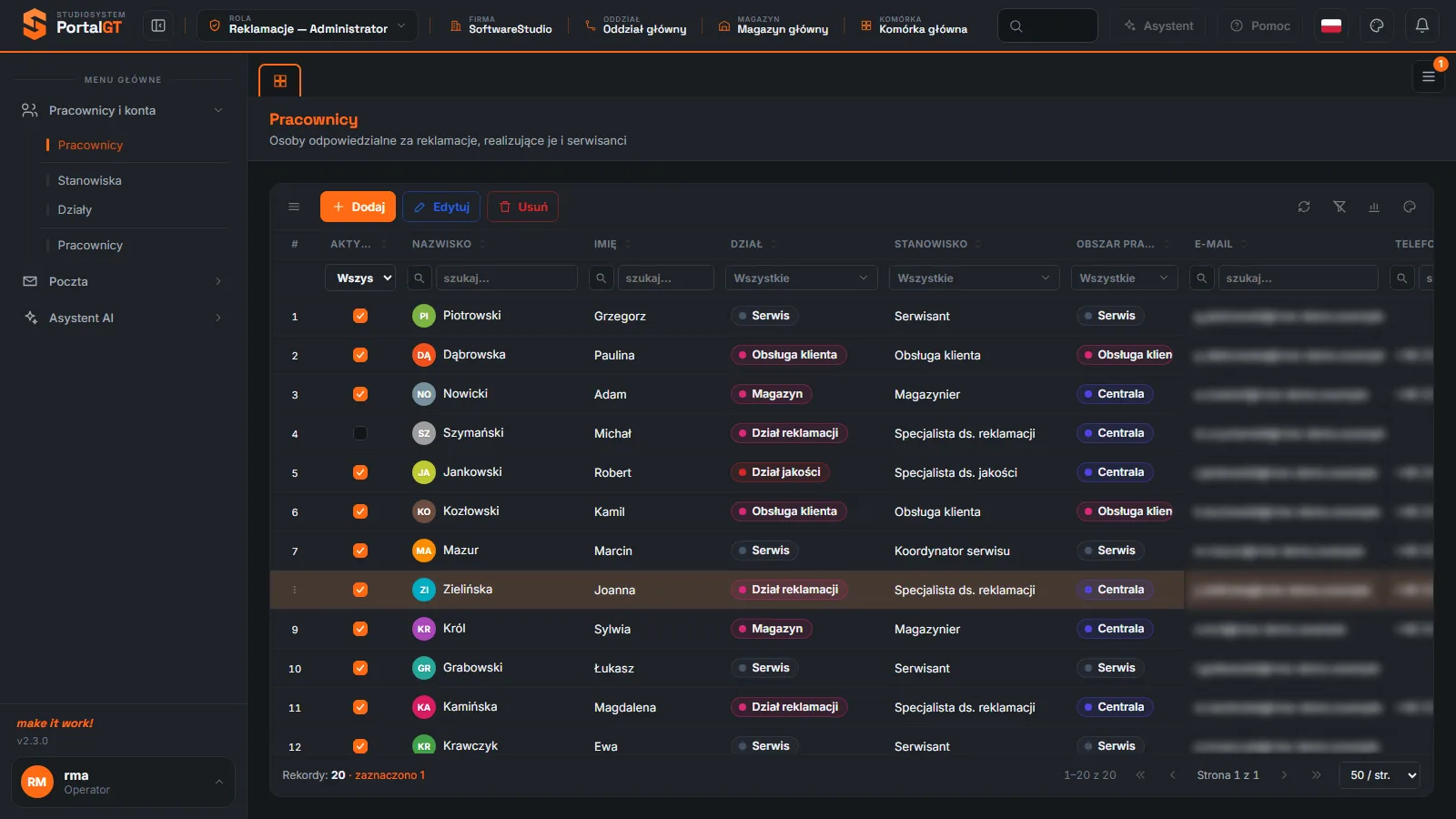Viewport: 1456px width, 819px height.
Task: Open the Stanowisko filter dropdown
Action: (x=974, y=278)
